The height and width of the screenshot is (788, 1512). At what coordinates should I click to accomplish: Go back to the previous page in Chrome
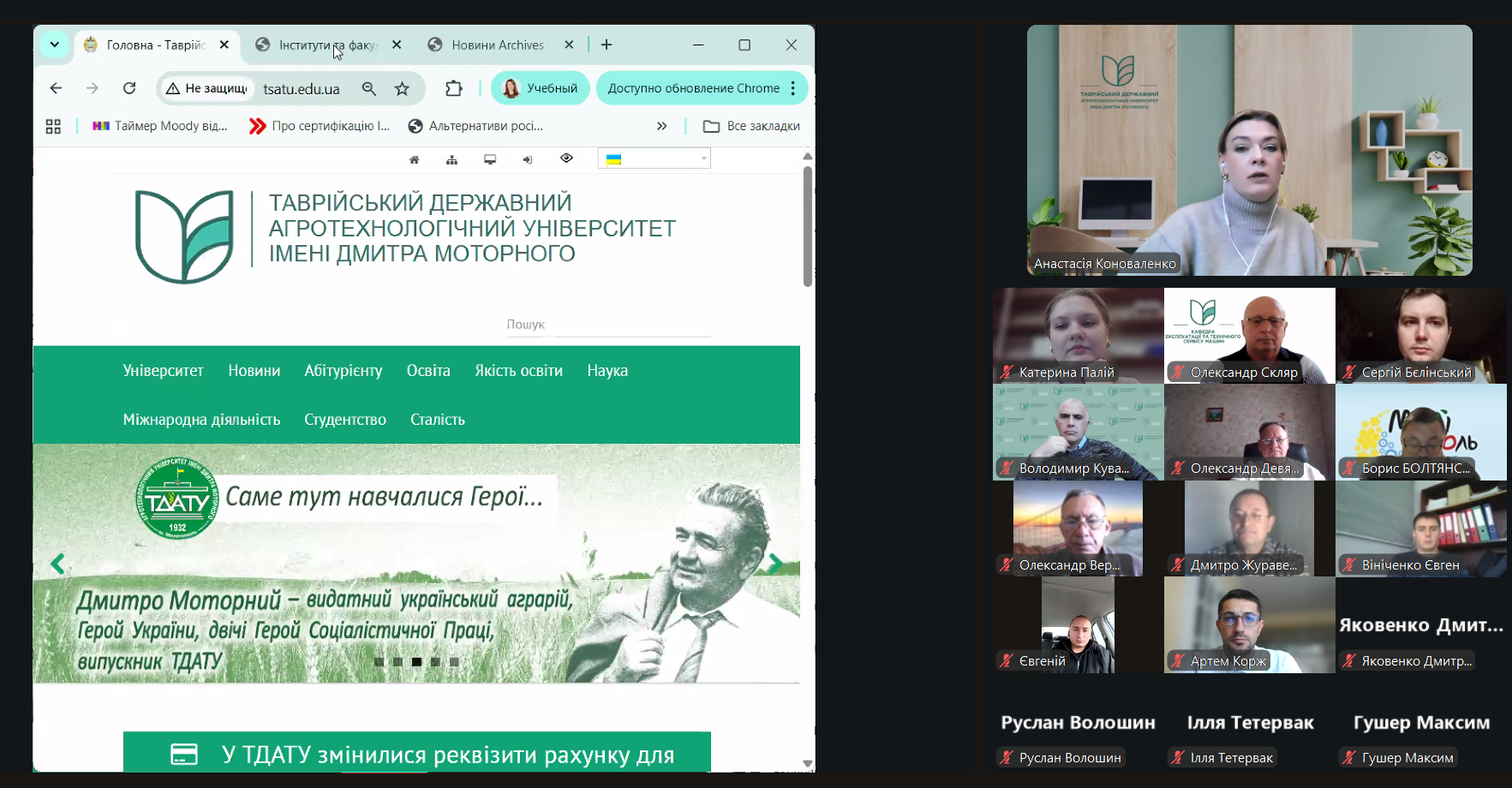click(56, 88)
